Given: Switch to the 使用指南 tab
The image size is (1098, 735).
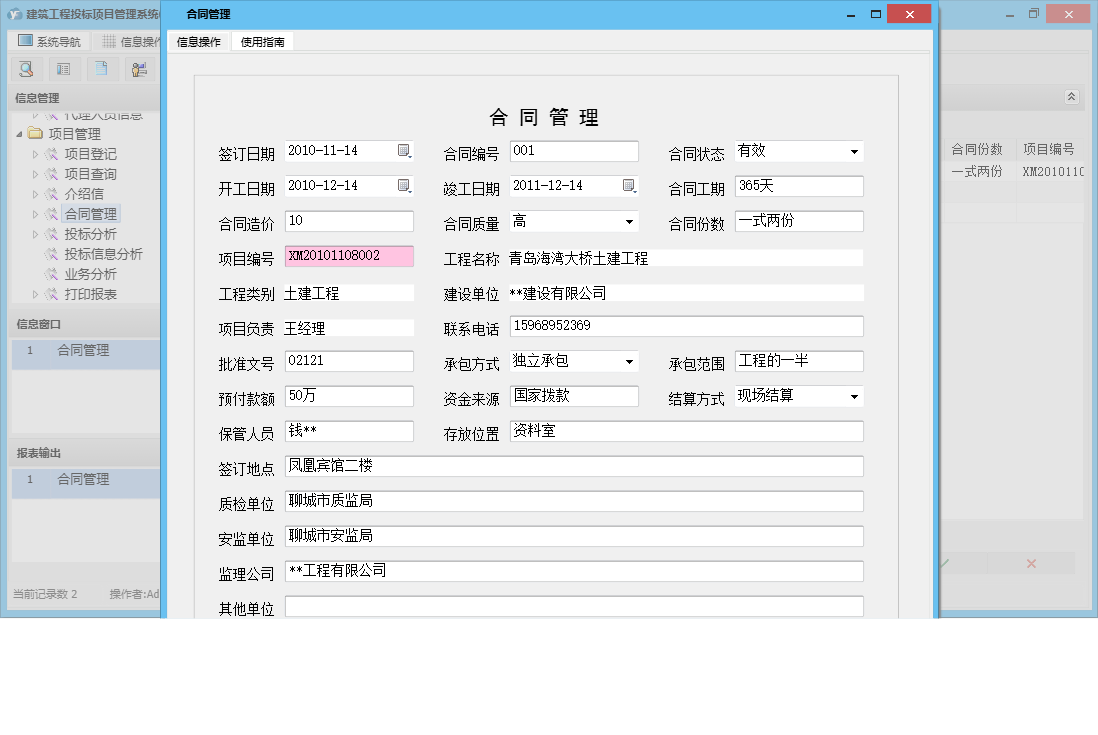Looking at the screenshot, I should tap(262, 42).
